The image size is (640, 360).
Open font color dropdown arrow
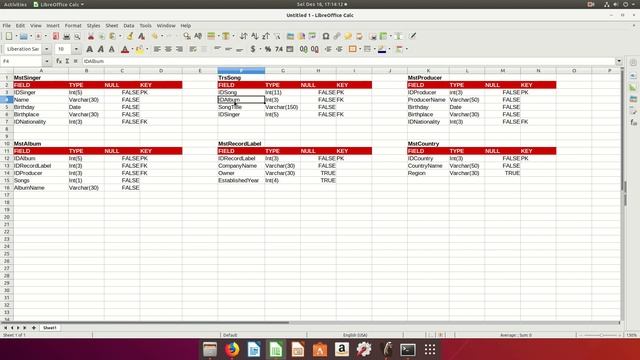point(132,49)
